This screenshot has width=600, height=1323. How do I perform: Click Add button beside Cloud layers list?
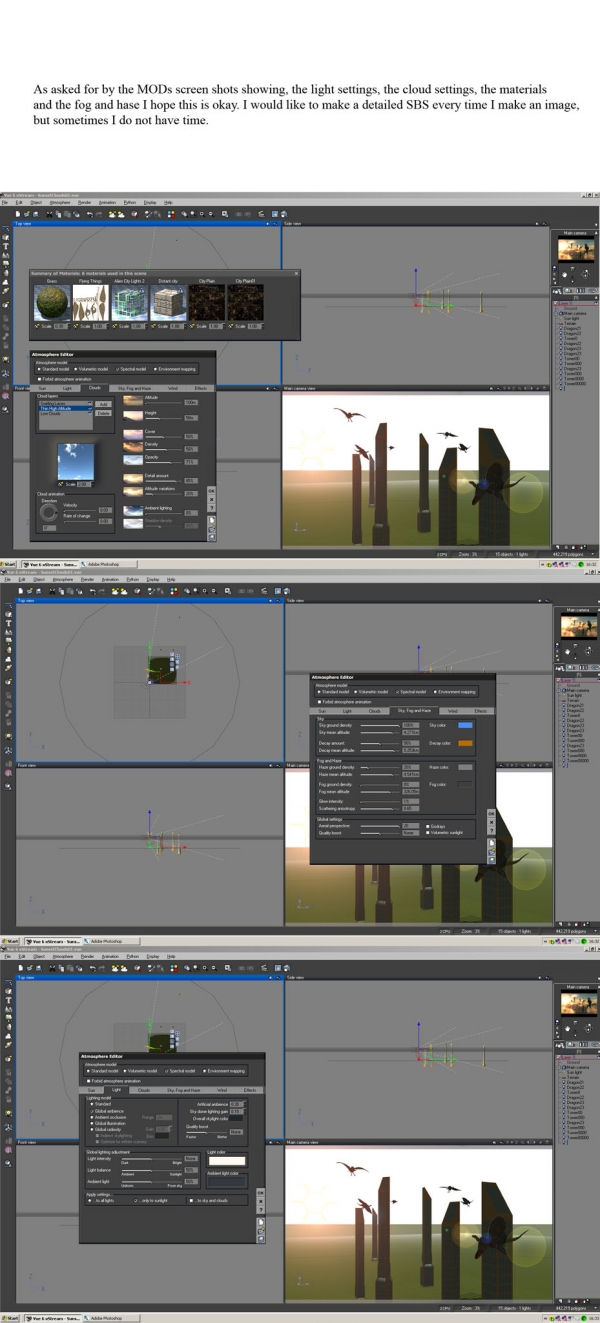103,404
